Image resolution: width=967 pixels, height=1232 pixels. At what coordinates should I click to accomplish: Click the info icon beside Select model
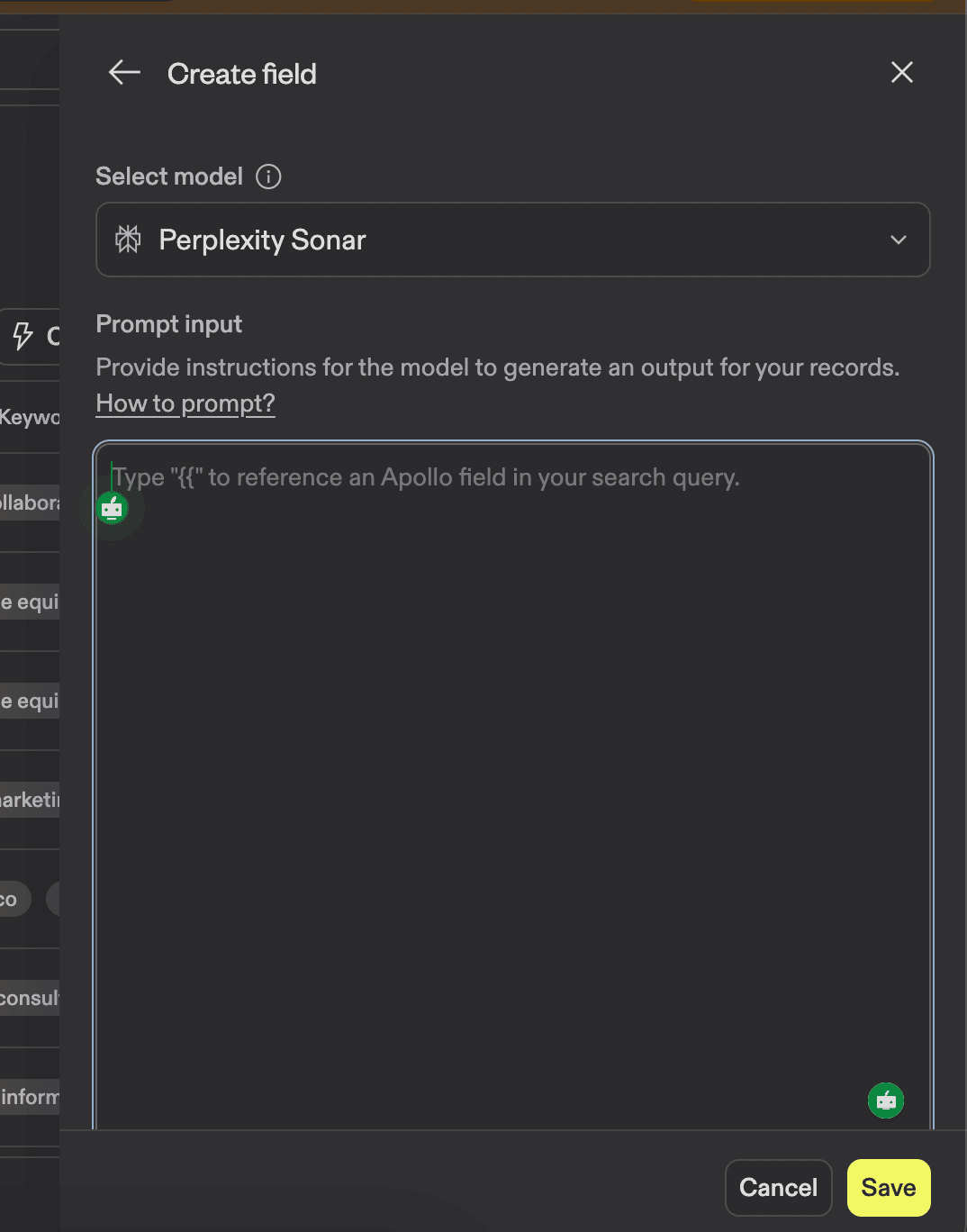[267, 177]
